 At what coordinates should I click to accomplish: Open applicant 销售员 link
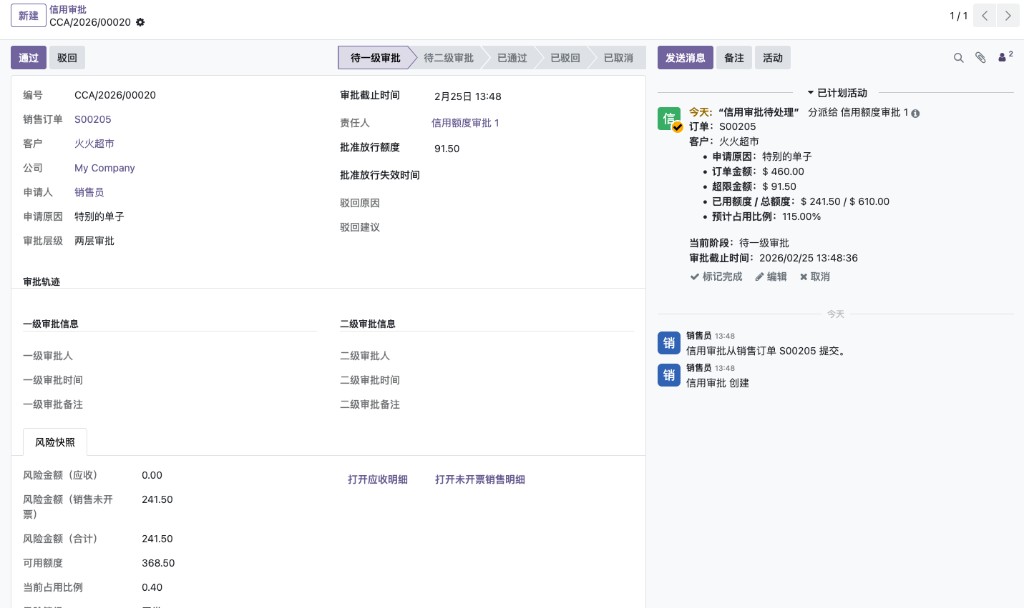[89, 192]
